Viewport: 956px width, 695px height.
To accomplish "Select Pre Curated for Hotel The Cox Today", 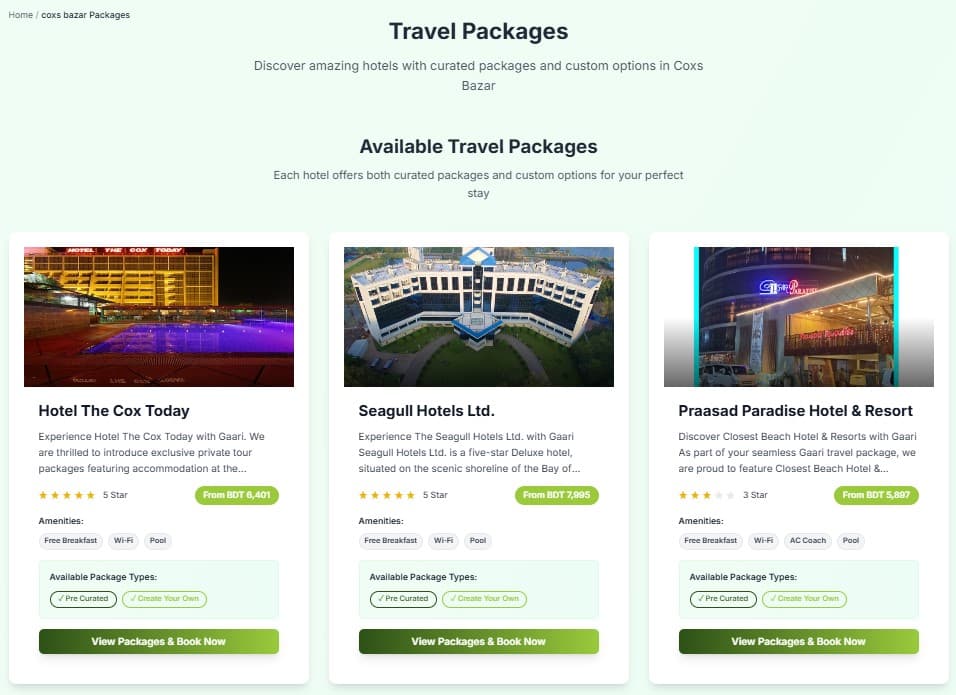I will (x=84, y=599).
